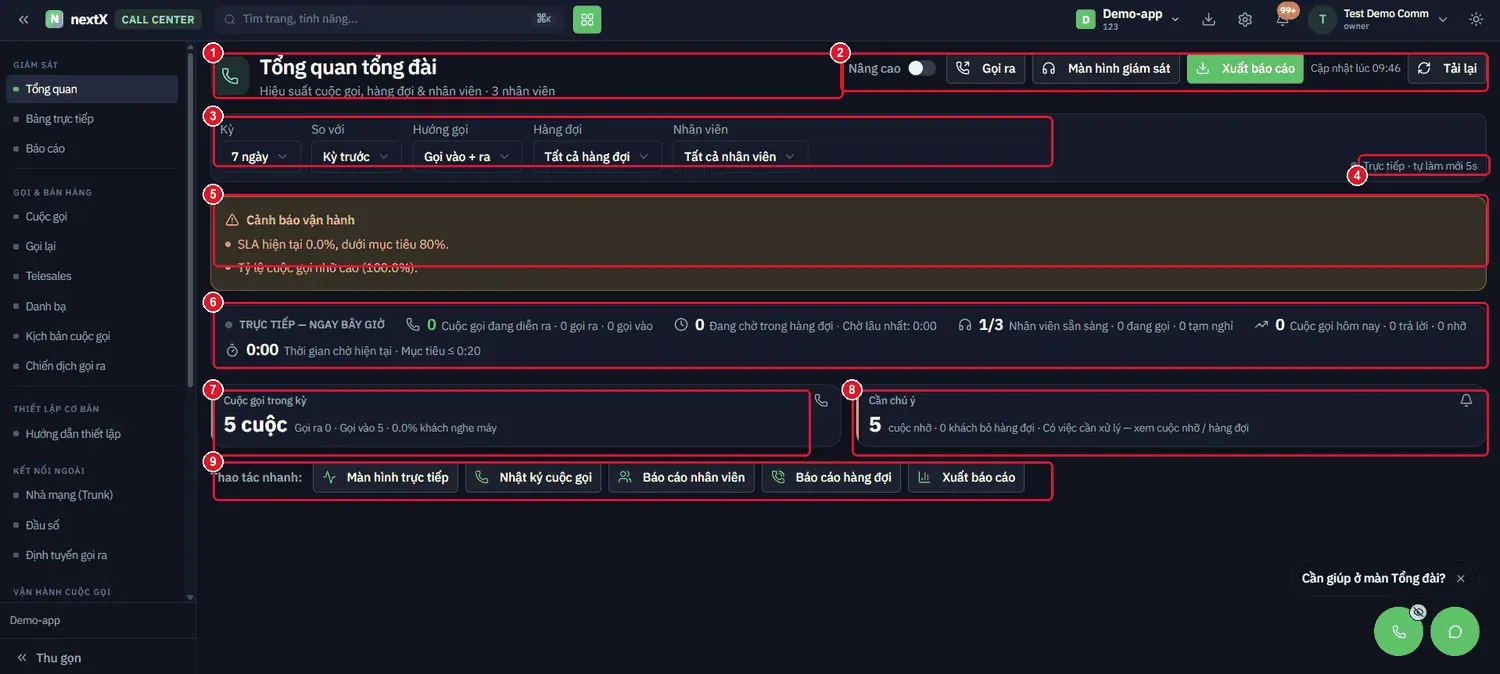Go to 'Bảng trực tiếp' in sidebar
The width and height of the screenshot is (1500, 674).
coord(92,119)
